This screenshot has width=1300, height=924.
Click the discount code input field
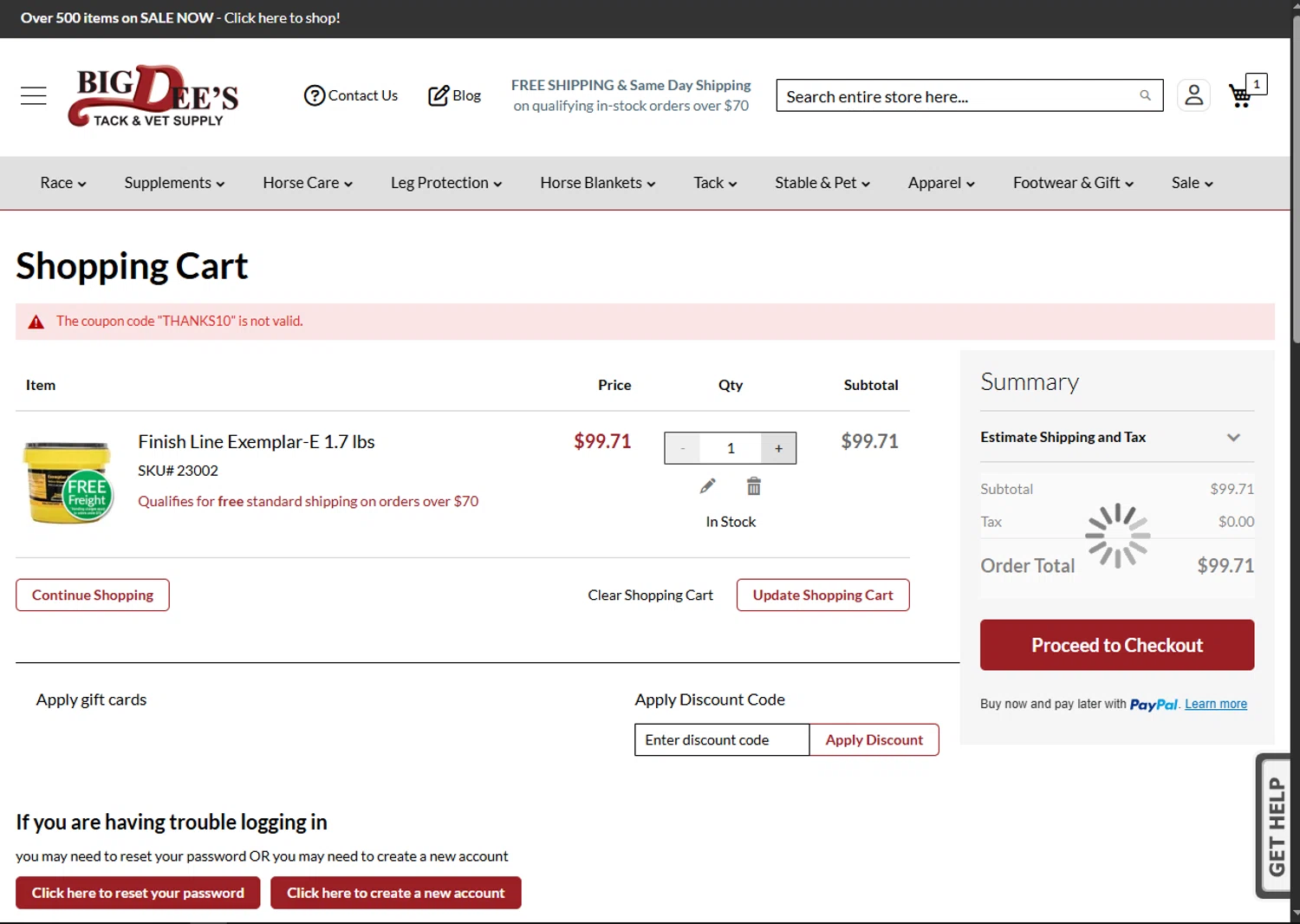pos(722,739)
